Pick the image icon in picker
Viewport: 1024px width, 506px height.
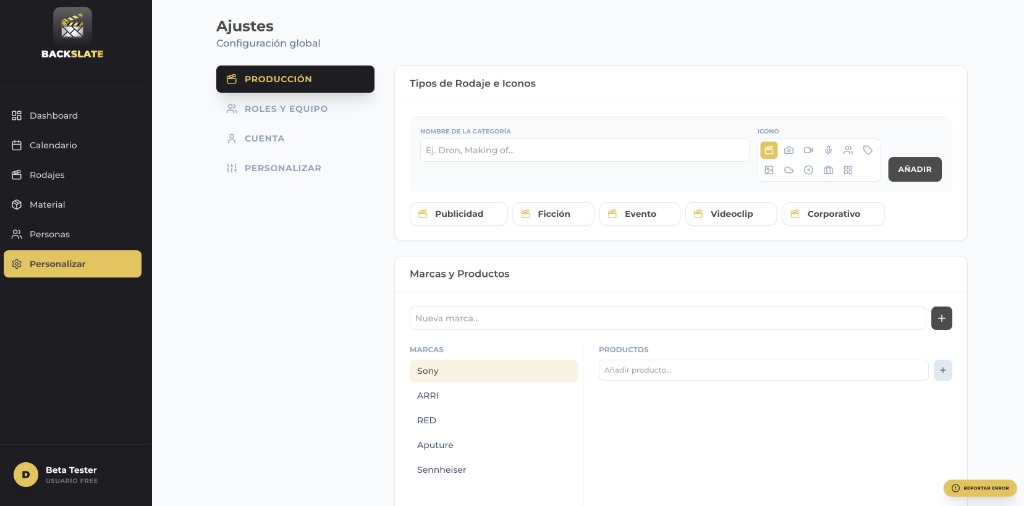[769, 170]
